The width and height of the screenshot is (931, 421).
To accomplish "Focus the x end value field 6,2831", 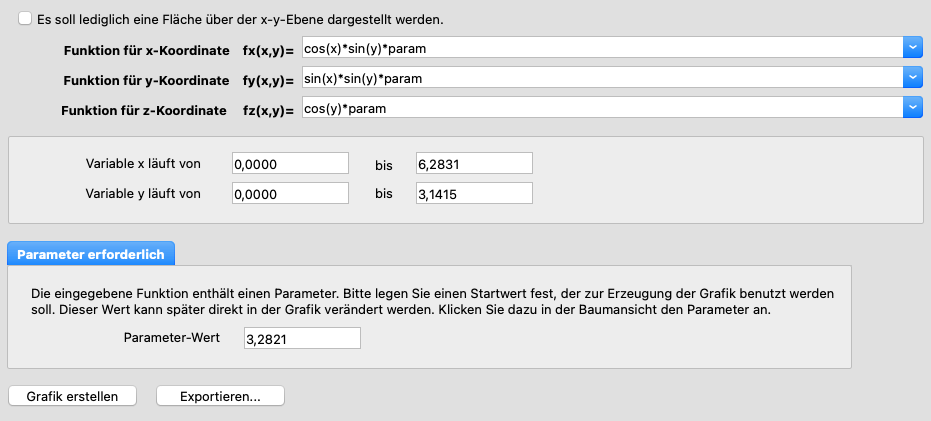I will pyautogui.click(x=474, y=163).
